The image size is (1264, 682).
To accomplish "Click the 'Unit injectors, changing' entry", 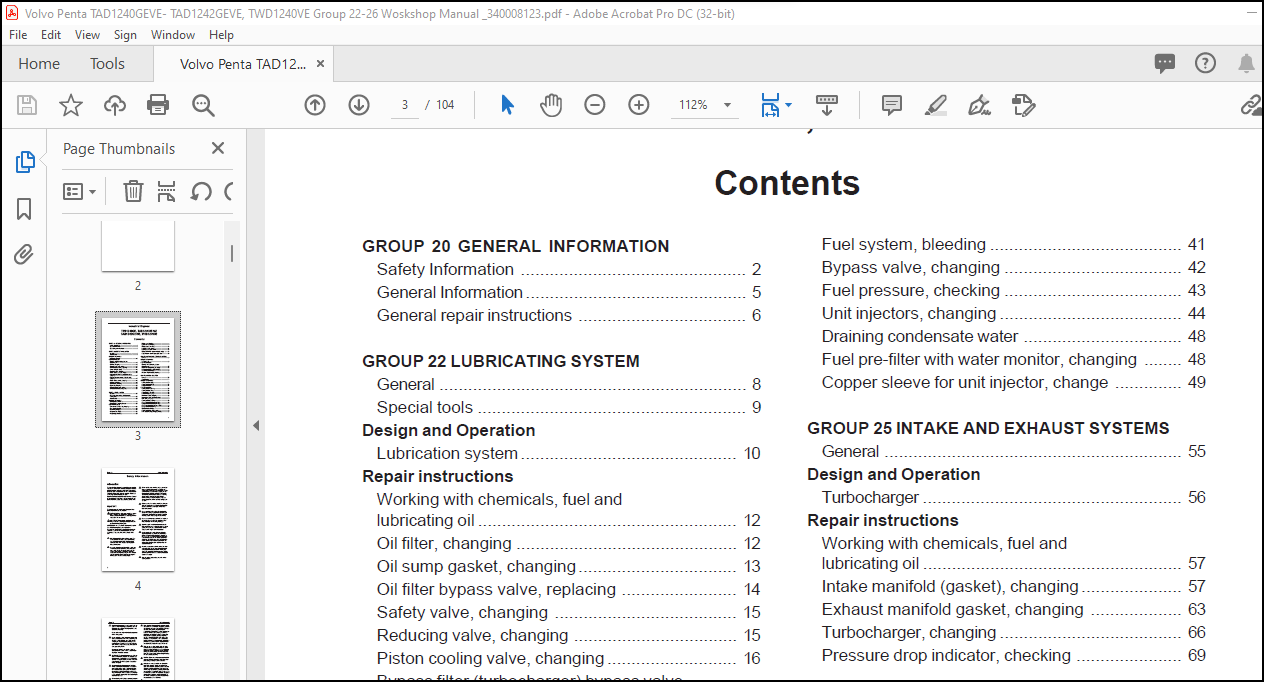I will tap(909, 313).
